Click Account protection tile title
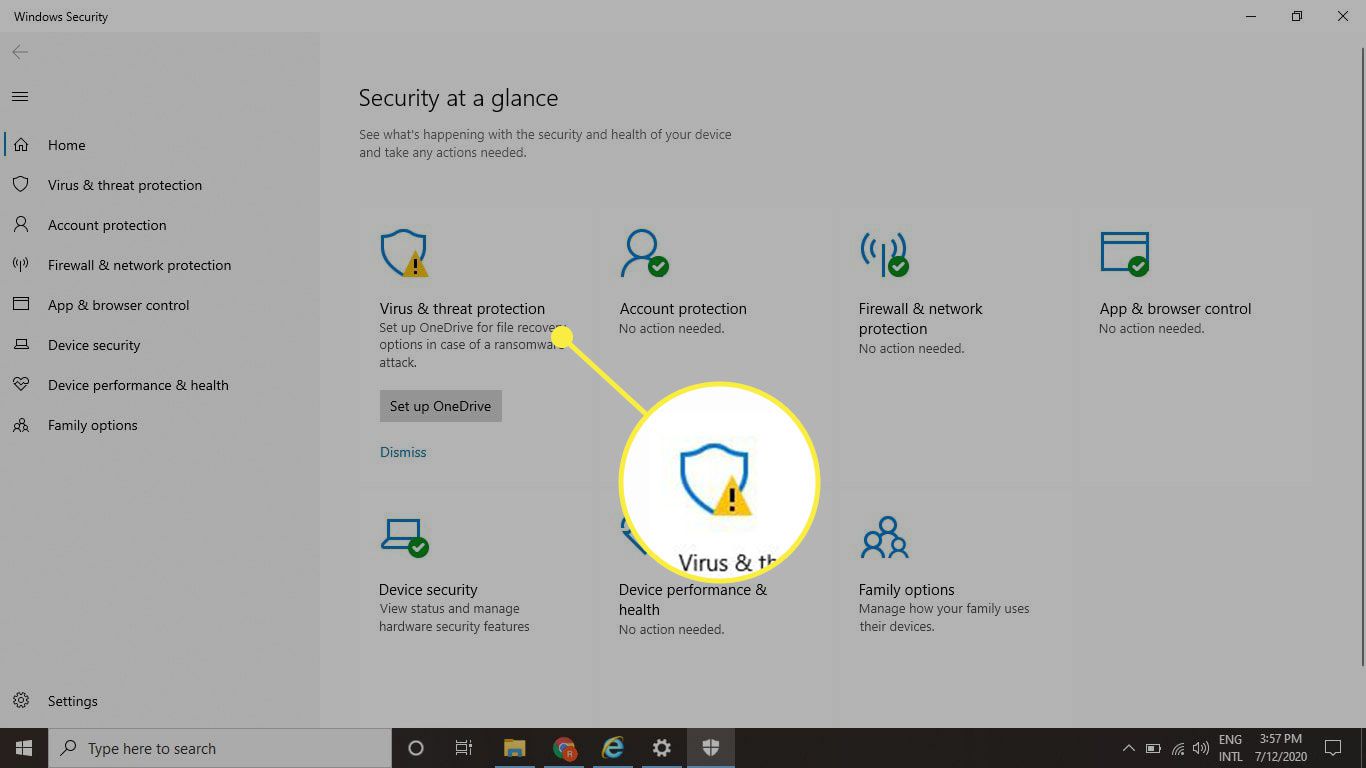Image resolution: width=1366 pixels, height=768 pixels. coord(683,309)
